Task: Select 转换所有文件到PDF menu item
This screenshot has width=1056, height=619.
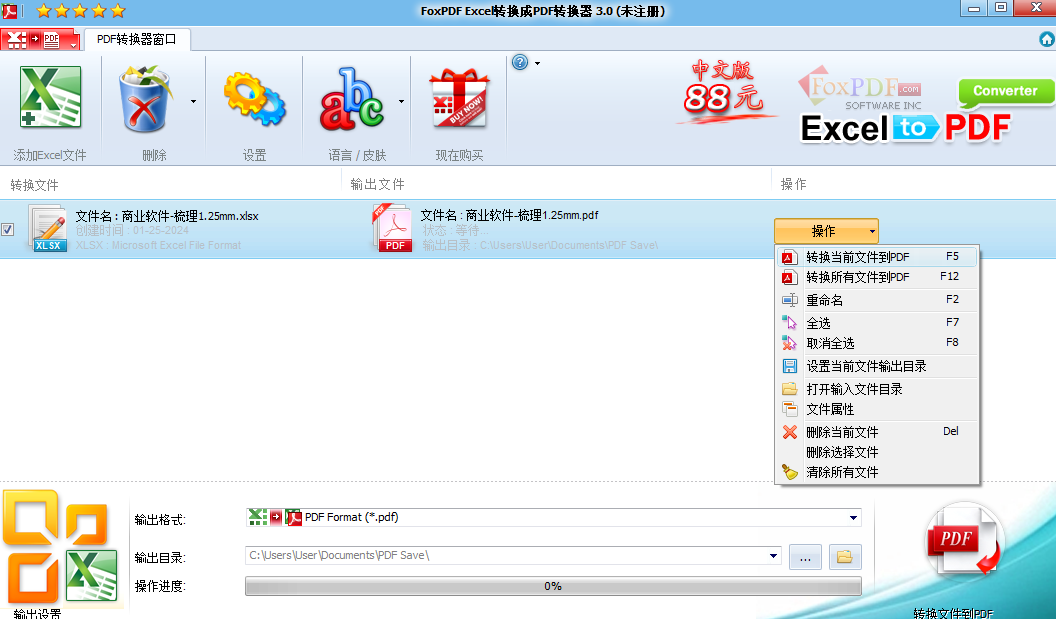Action: [878, 277]
